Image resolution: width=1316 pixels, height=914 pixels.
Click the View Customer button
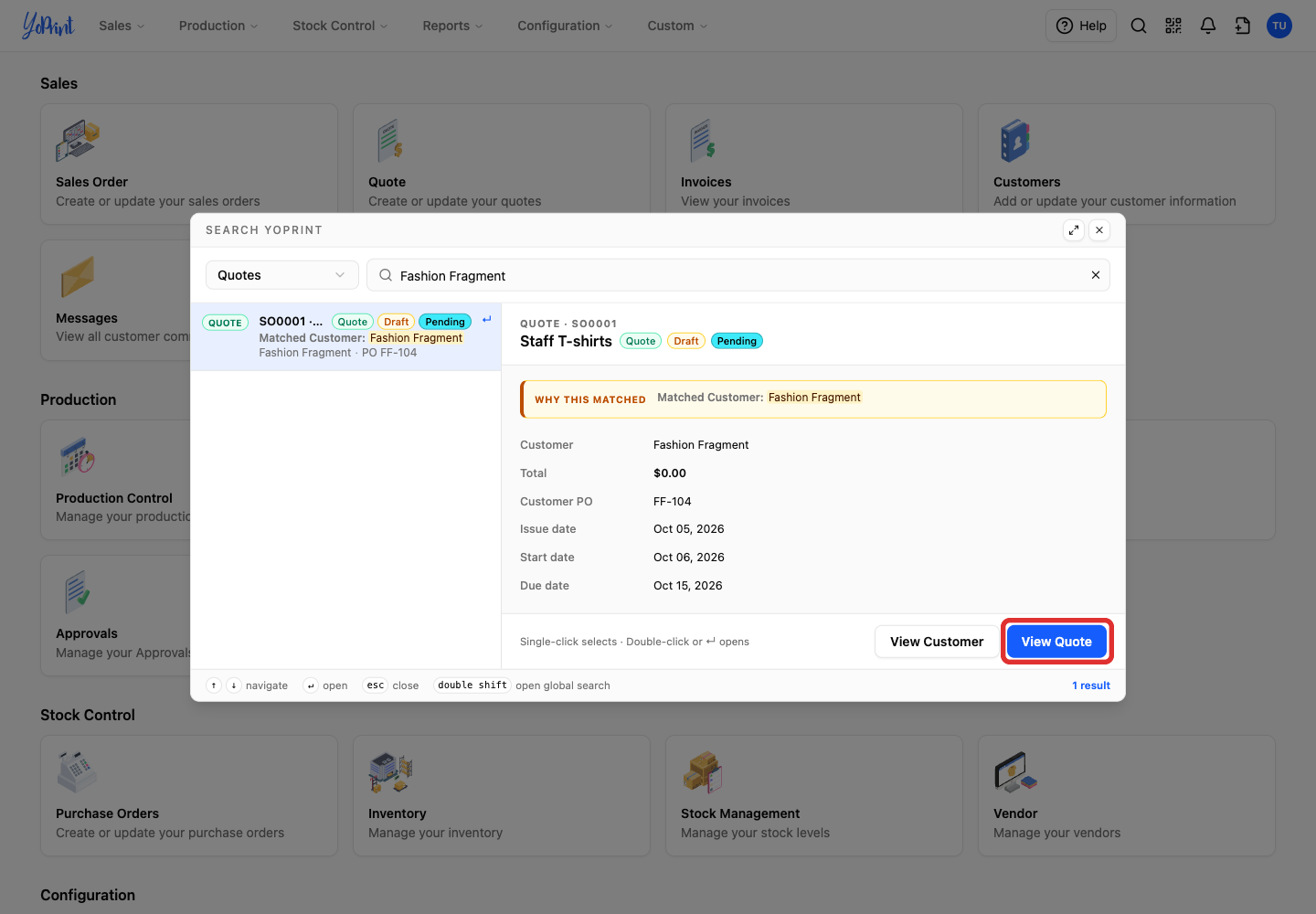click(x=937, y=642)
